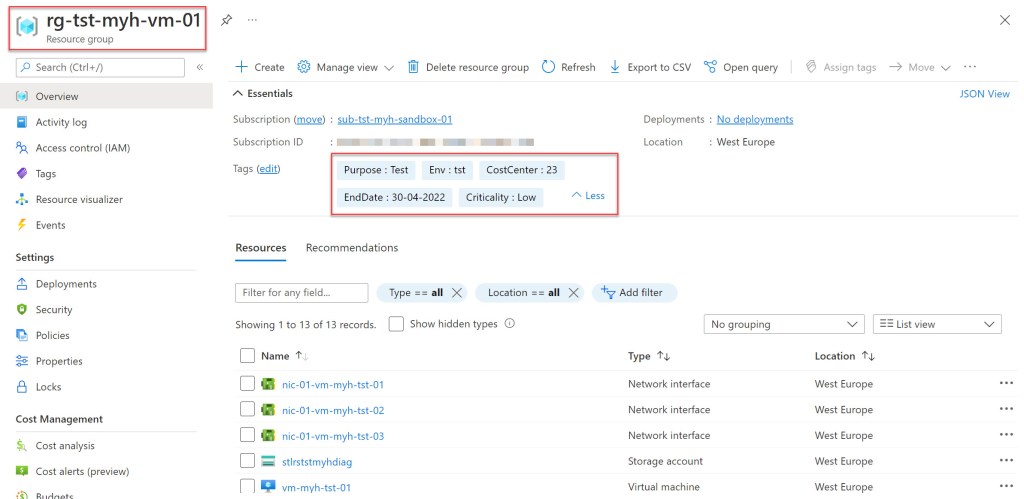This screenshot has width=1024, height=499.
Task: Open the Manage view dropdown menu
Action: click(346, 67)
